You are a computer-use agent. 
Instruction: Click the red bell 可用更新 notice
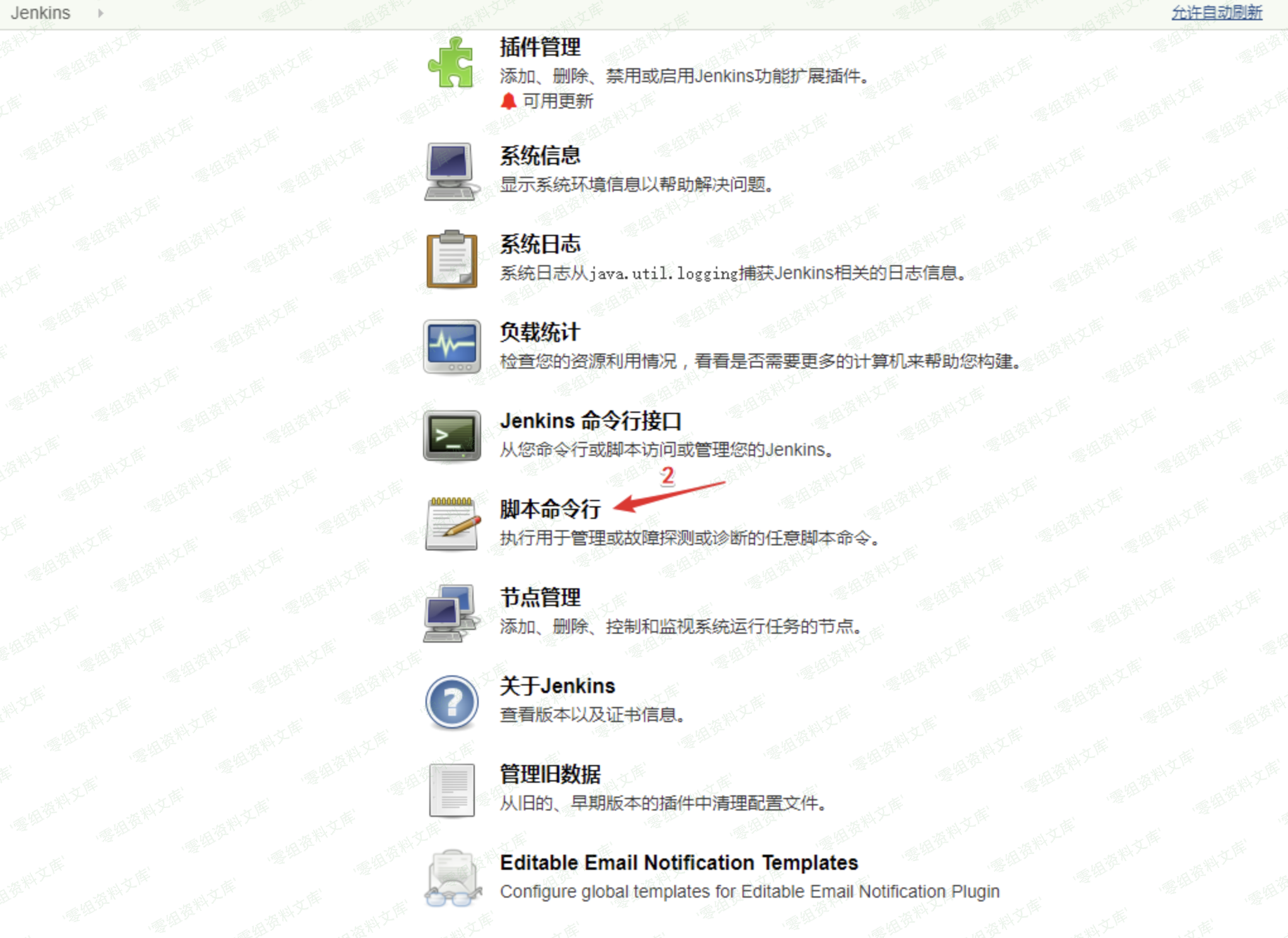coord(547,101)
